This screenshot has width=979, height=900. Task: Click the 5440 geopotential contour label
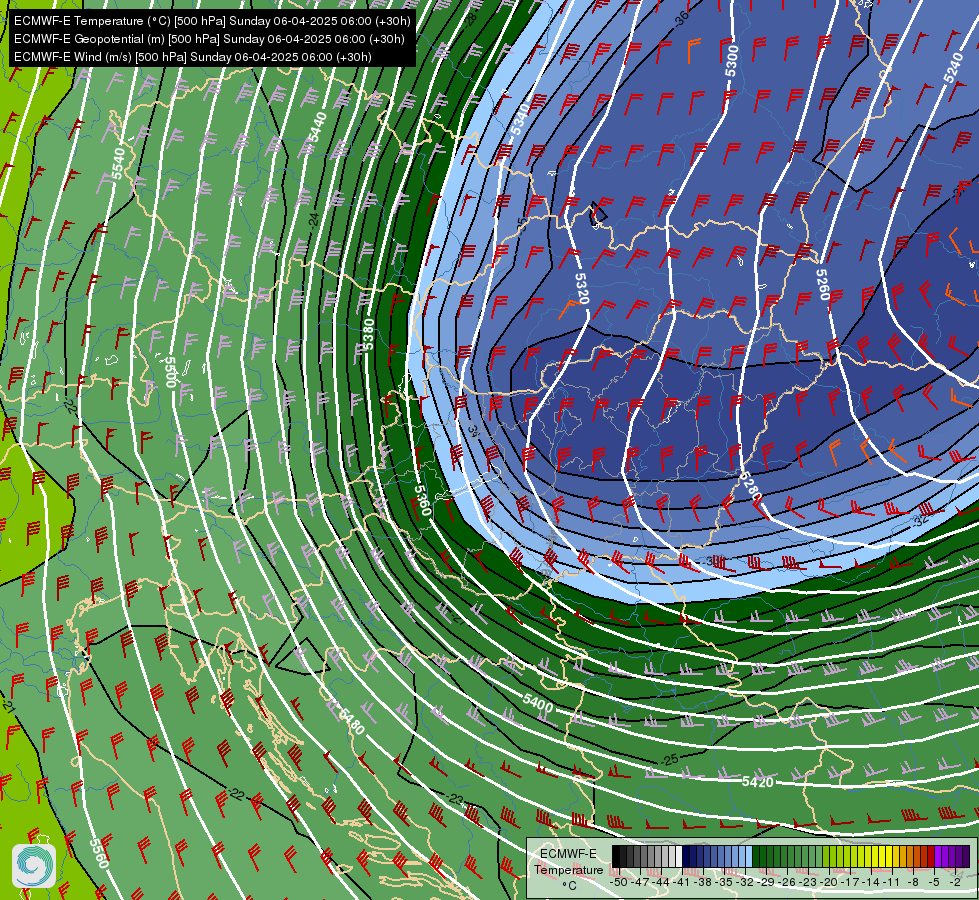317,127
